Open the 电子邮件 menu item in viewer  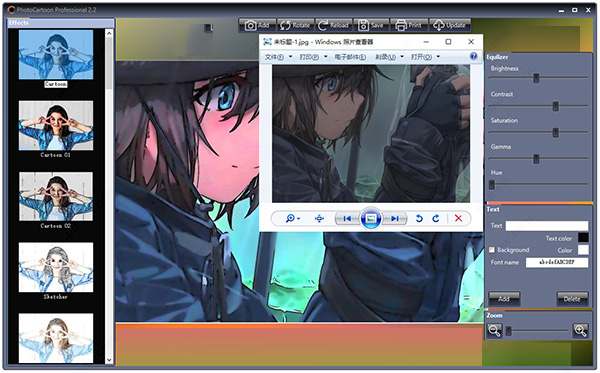(x=350, y=57)
